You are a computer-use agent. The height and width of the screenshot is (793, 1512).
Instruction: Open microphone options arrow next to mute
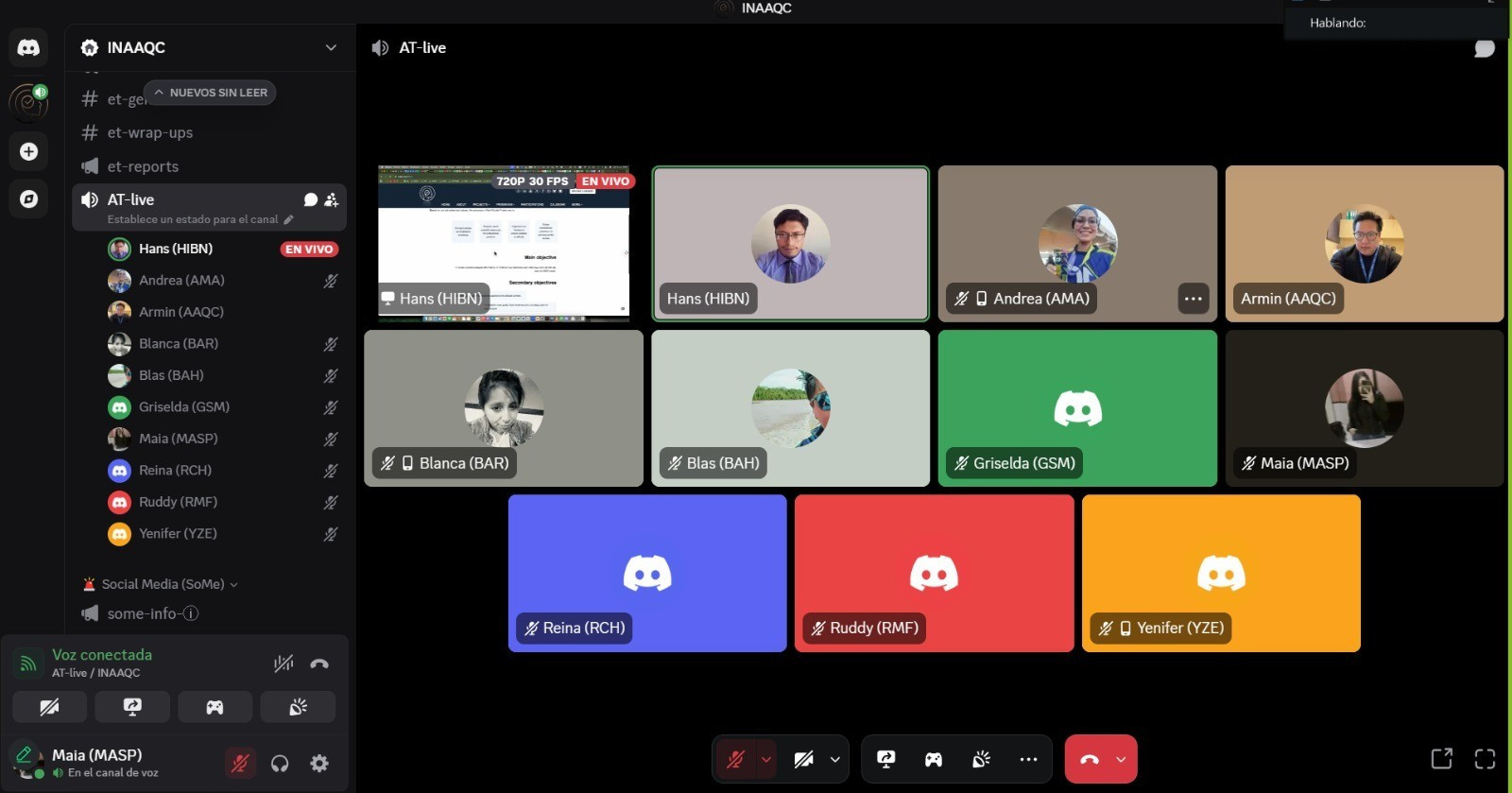tap(766, 759)
